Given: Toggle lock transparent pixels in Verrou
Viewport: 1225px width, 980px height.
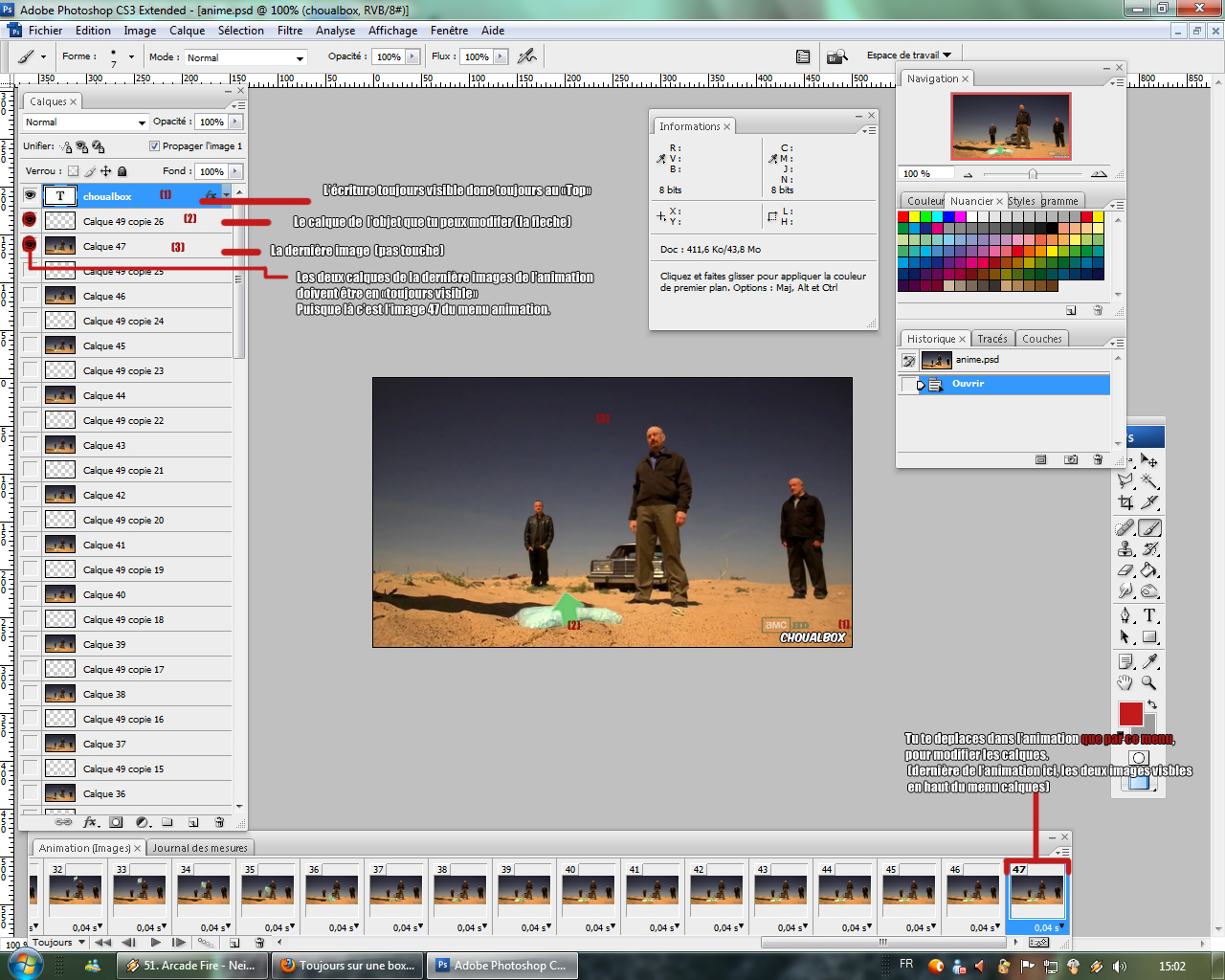Looking at the screenshot, I should click(73, 171).
